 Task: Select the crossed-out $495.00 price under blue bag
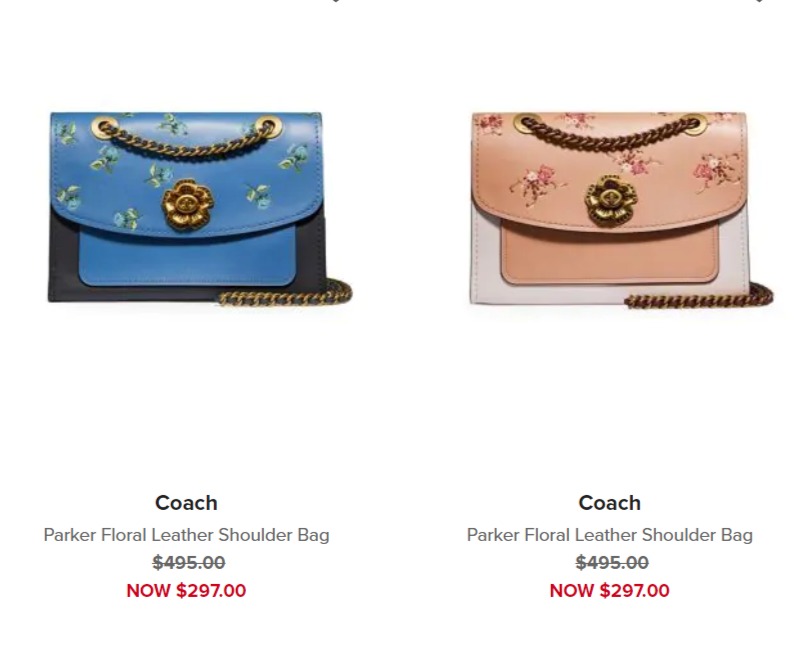[189, 562]
